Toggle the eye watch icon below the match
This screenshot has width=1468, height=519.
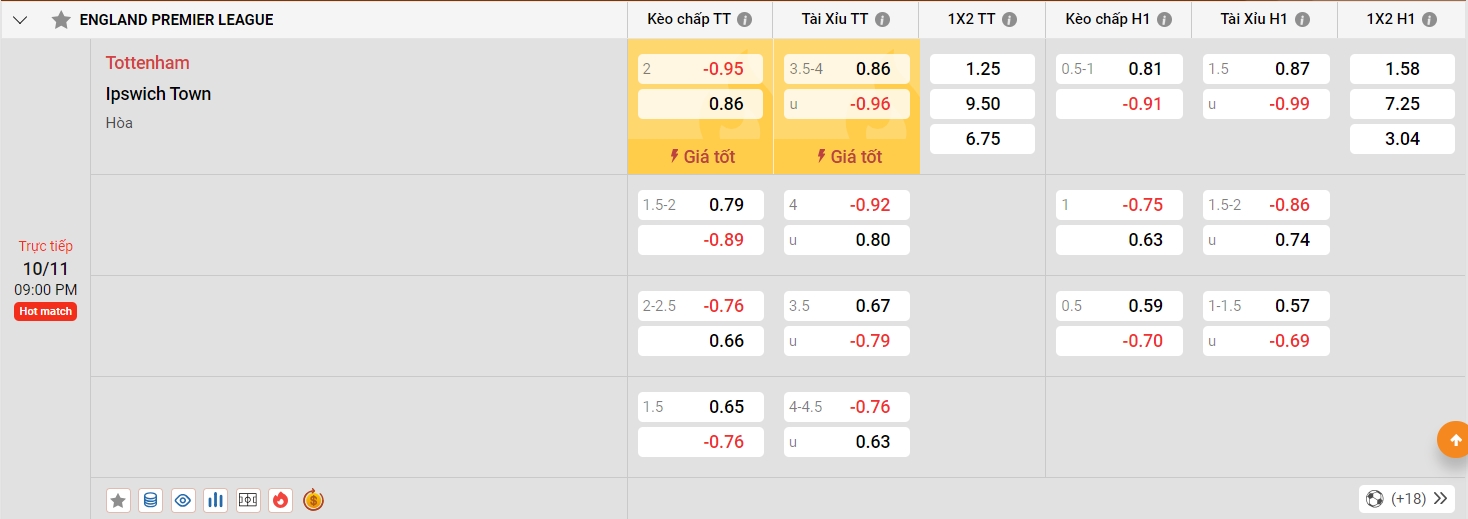pos(183,500)
